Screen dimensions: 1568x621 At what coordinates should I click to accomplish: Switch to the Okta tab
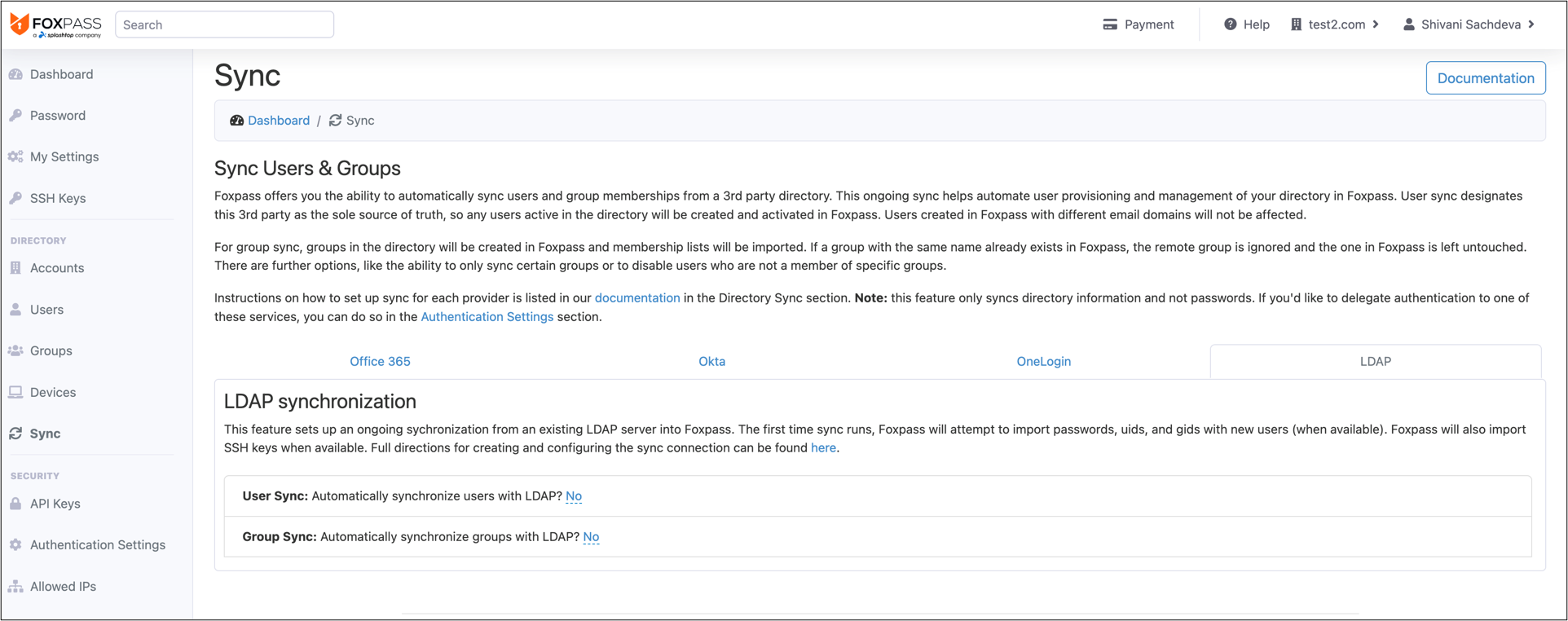[x=711, y=361]
